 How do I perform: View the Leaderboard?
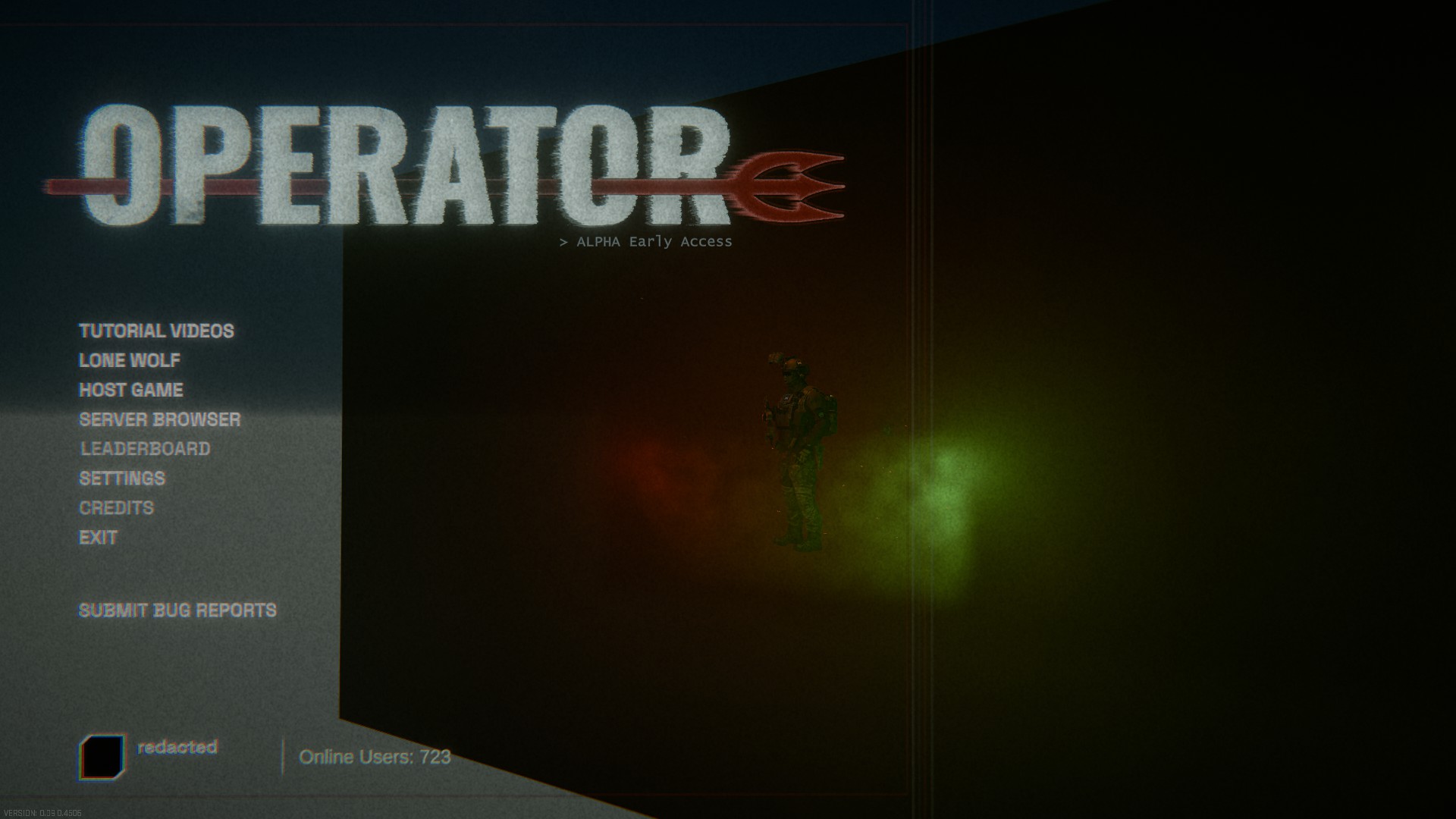point(145,449)
